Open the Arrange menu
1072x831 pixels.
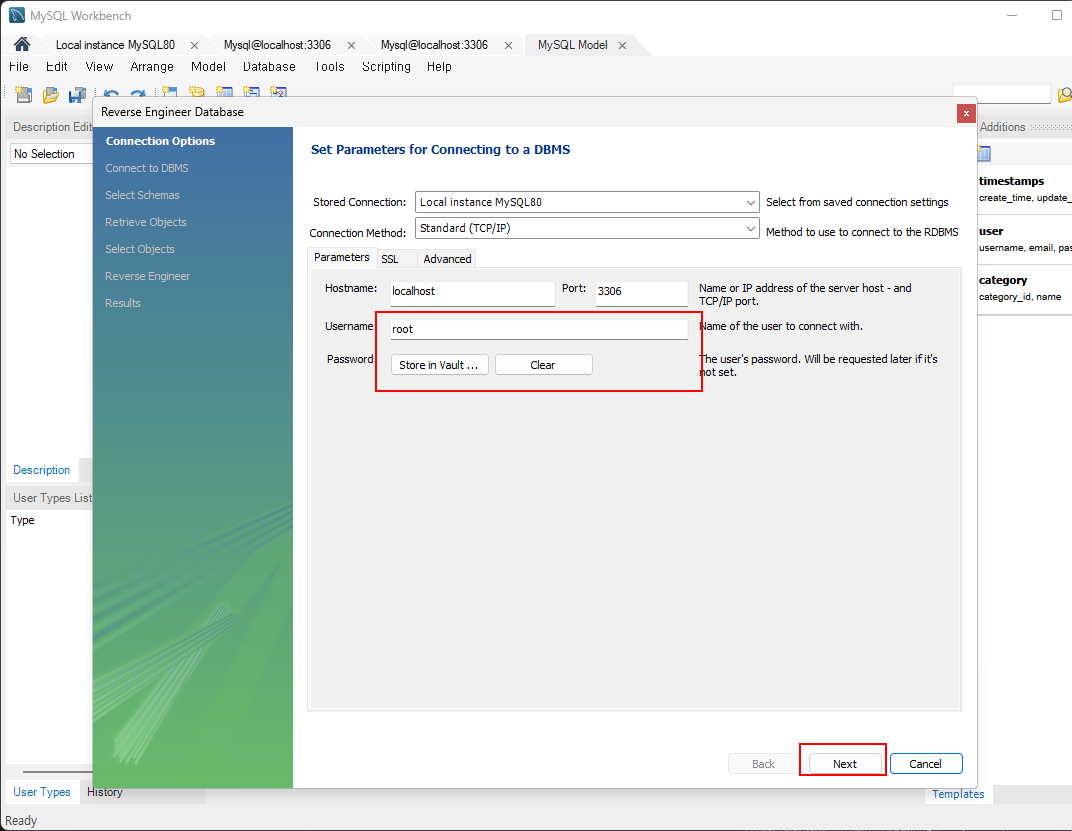click(152, 66)
